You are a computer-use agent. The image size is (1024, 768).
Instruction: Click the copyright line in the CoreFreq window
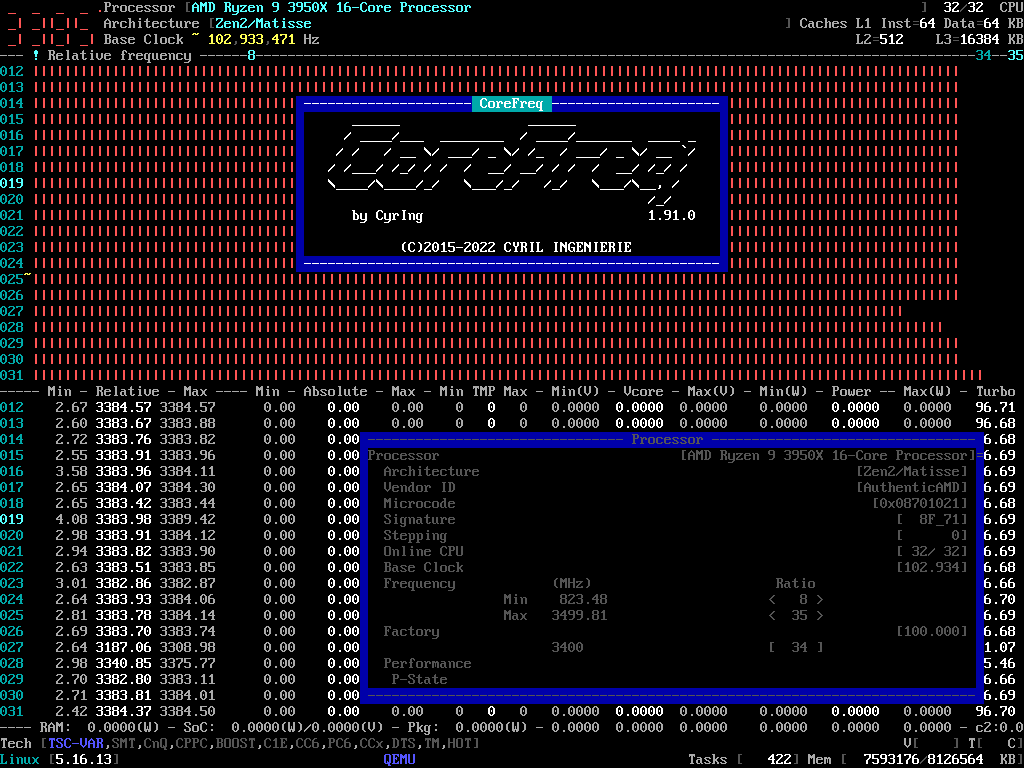pos(516,248)
